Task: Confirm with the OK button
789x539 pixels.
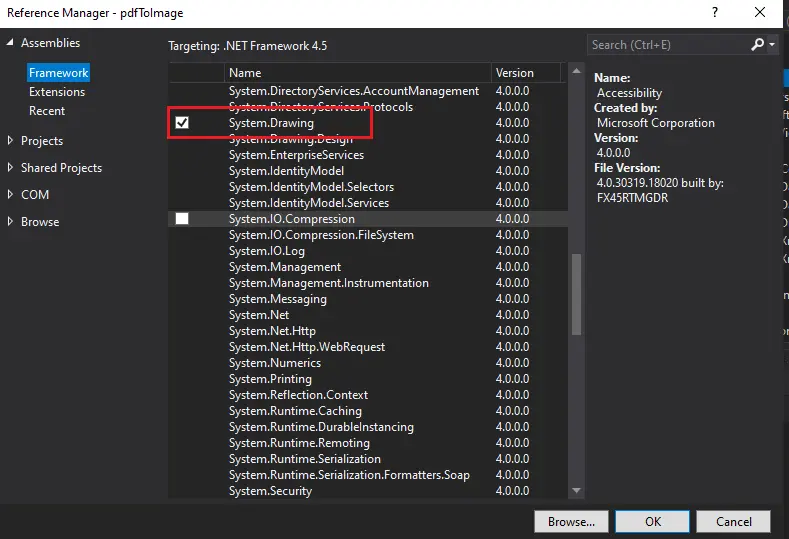Action: pyautogui.click(x=653, y=521)
